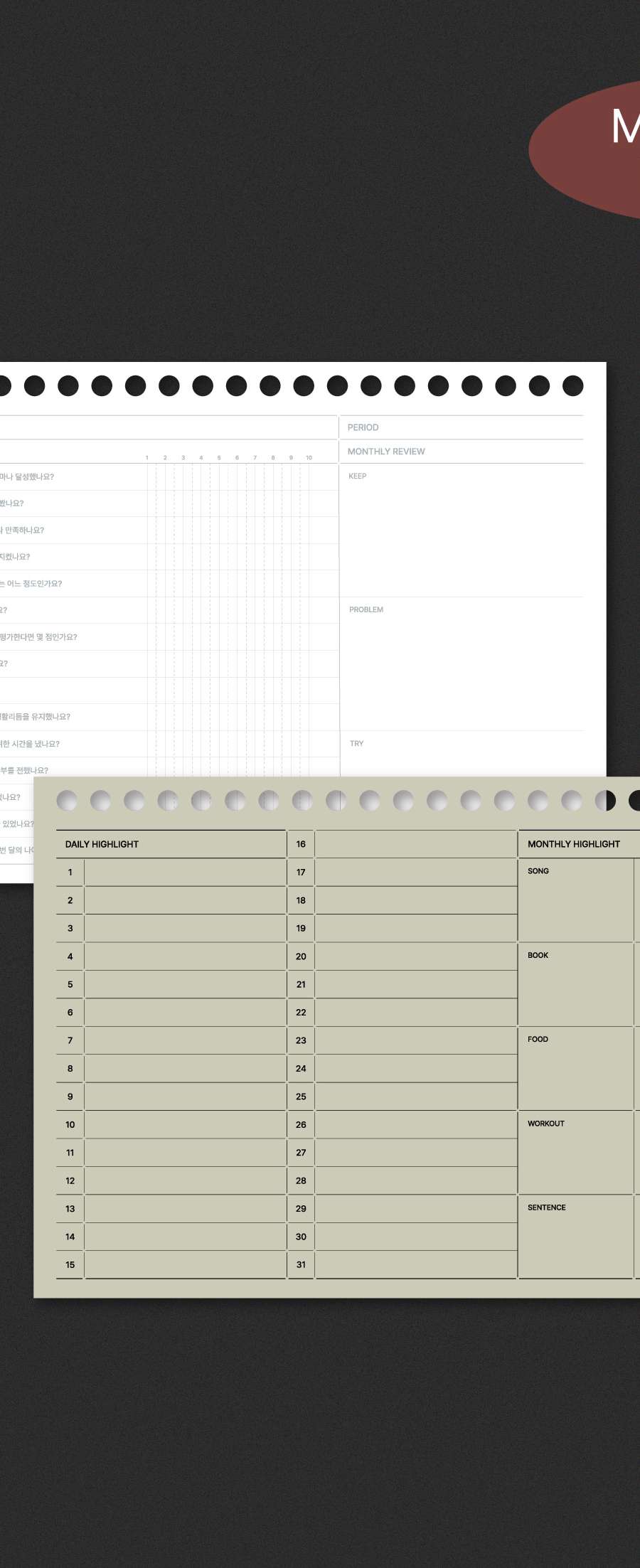Image resolution: width=640 pixels, height=1568 pixels.
Task: Select the writing line for day 1
Action: [x=185, y=873]
